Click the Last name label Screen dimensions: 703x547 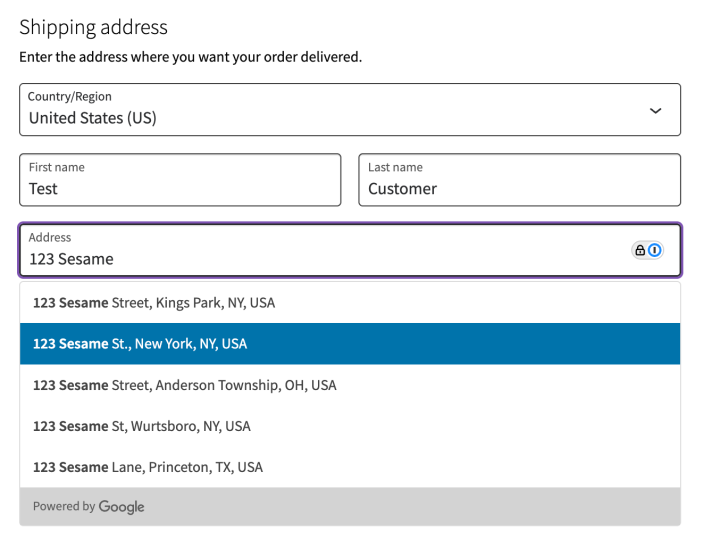click(x=395, y=167)
